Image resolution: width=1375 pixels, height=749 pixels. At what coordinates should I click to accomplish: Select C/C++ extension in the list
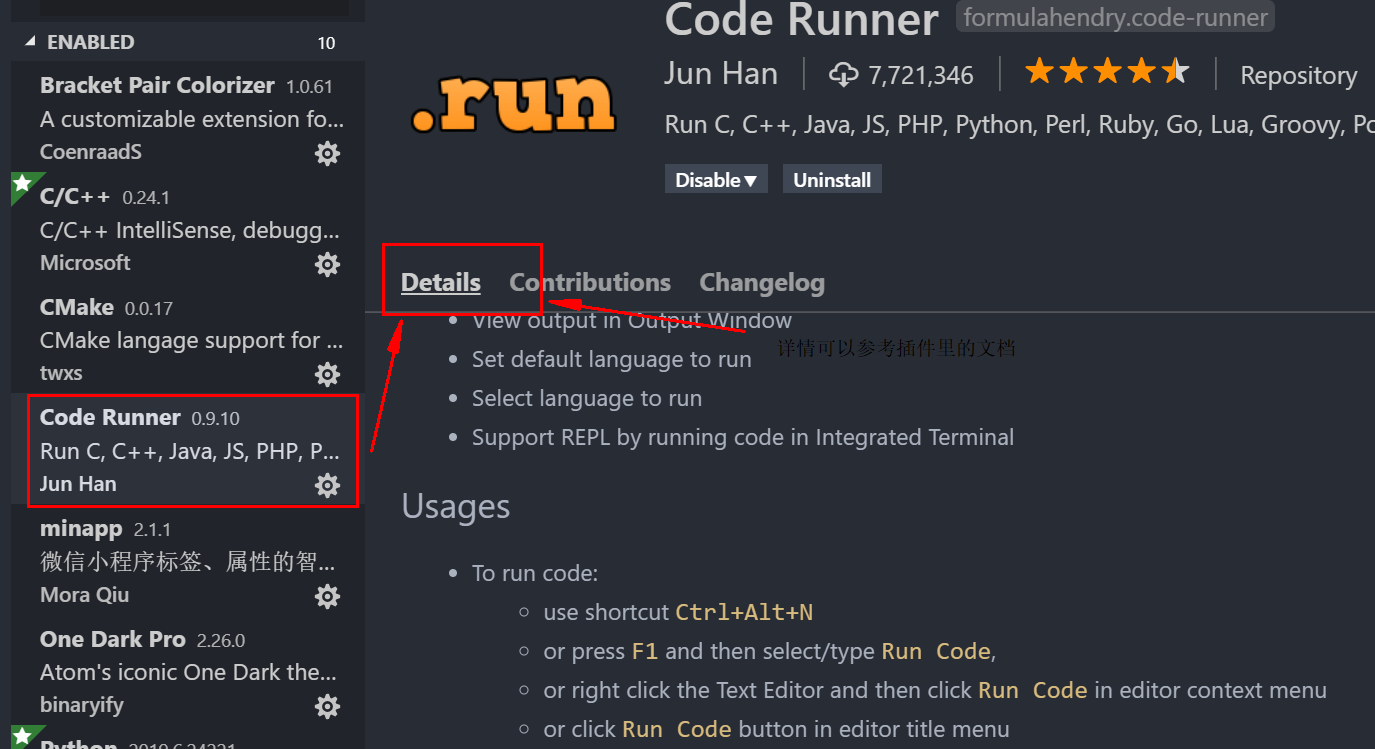187,229
